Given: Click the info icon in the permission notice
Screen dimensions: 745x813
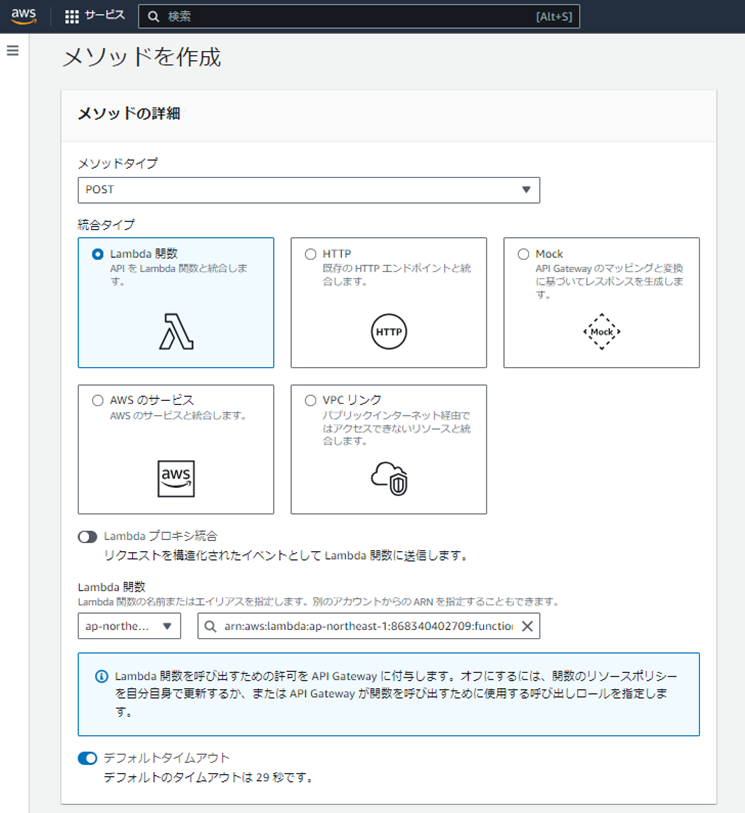Looking at the screenshot, I should click(102, 676).
